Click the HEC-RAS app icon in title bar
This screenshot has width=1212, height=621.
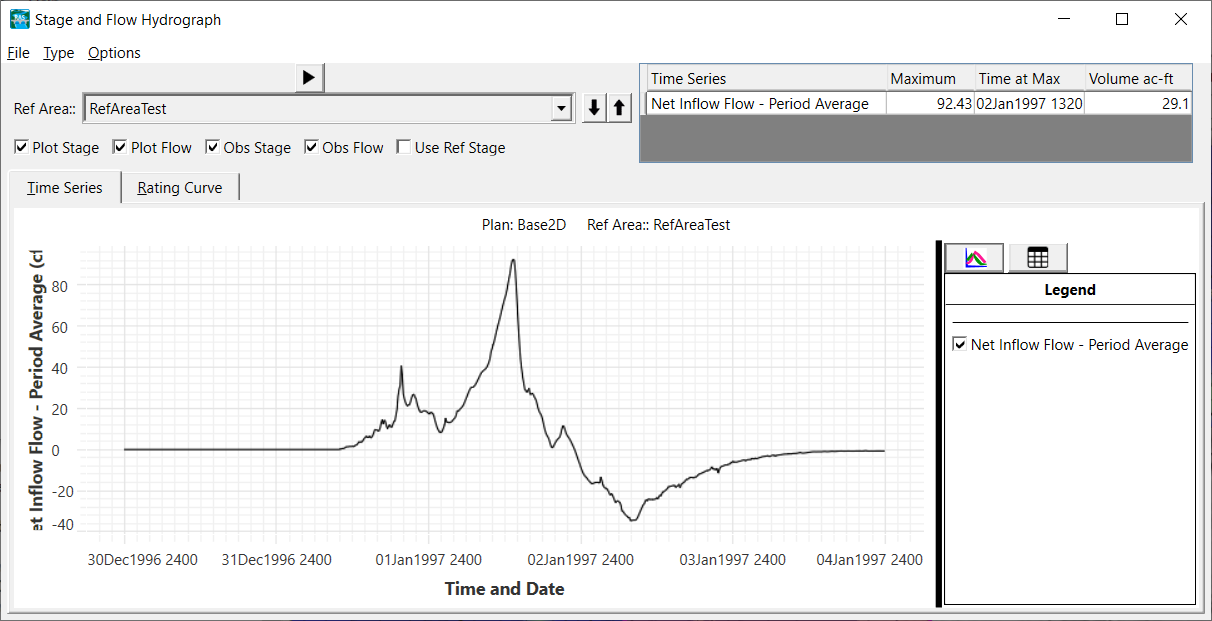(x=19, y=19)
